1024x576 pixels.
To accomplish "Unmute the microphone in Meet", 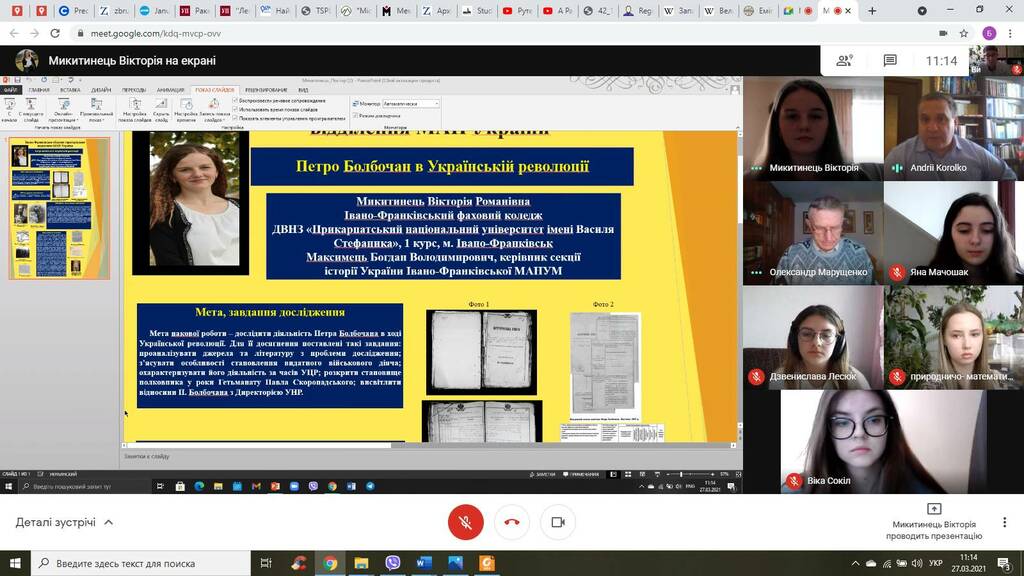I will (466, 522).
